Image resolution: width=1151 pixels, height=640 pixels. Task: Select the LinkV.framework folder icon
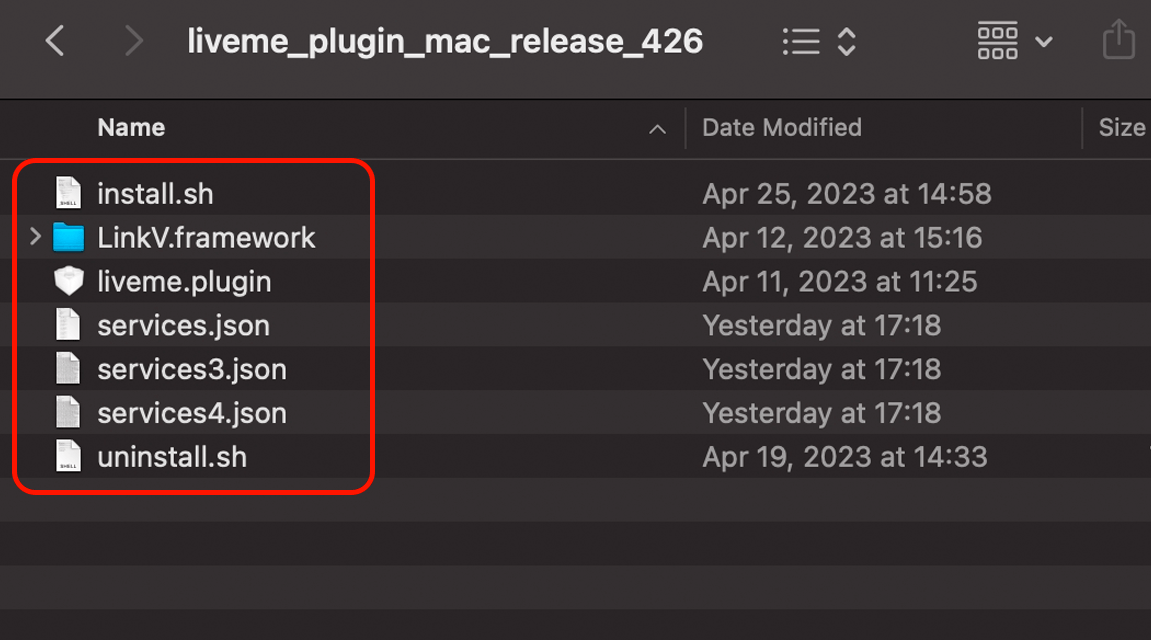tap(69, 237)
